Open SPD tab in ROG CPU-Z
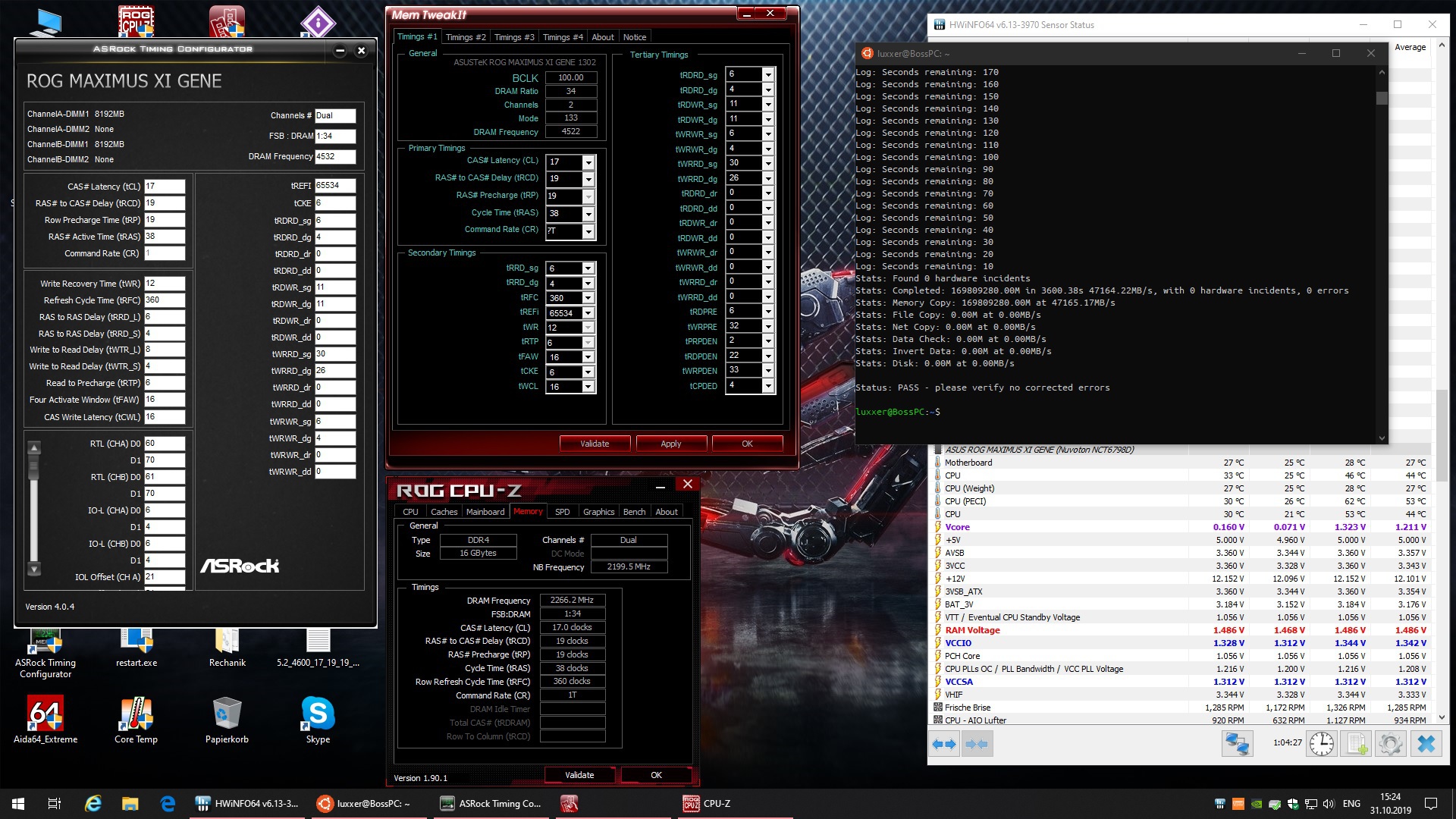The image size is (1456, 819). click(x=562, y=512)
